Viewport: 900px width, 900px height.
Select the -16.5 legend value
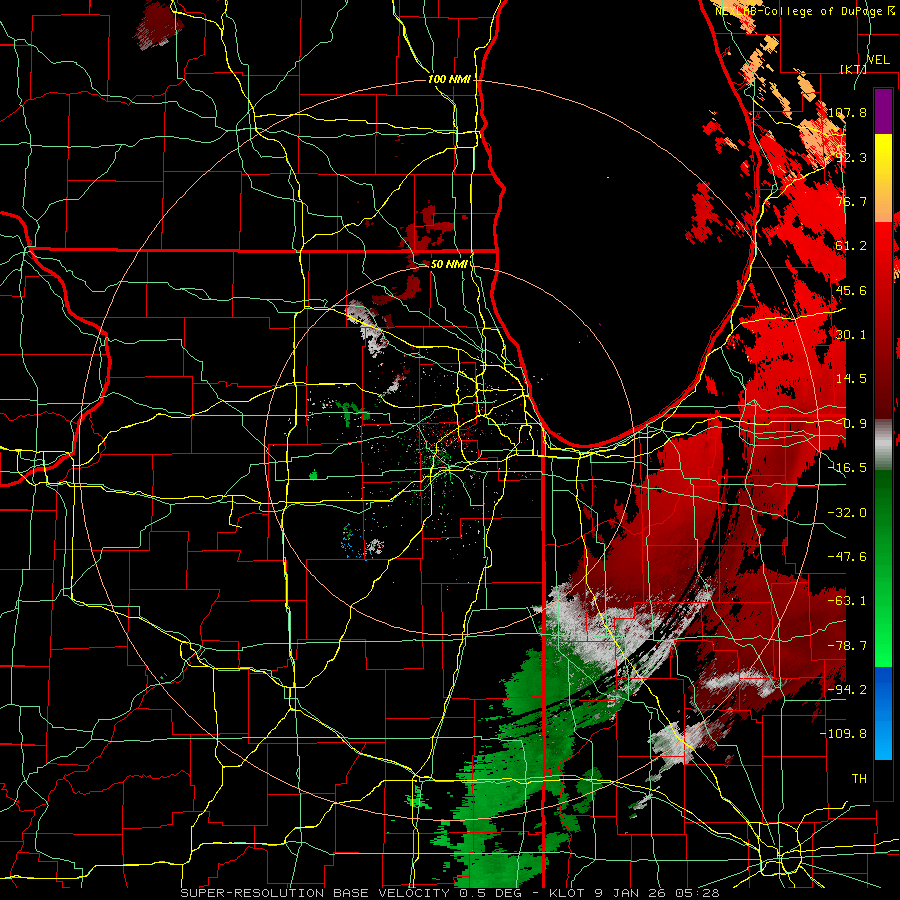847,468
